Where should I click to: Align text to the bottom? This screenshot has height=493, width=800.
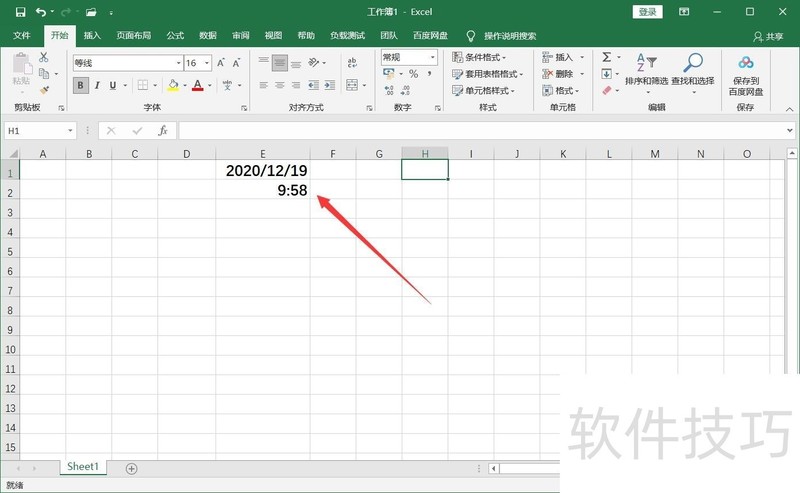pyautogui.click(x=296, y=63)
